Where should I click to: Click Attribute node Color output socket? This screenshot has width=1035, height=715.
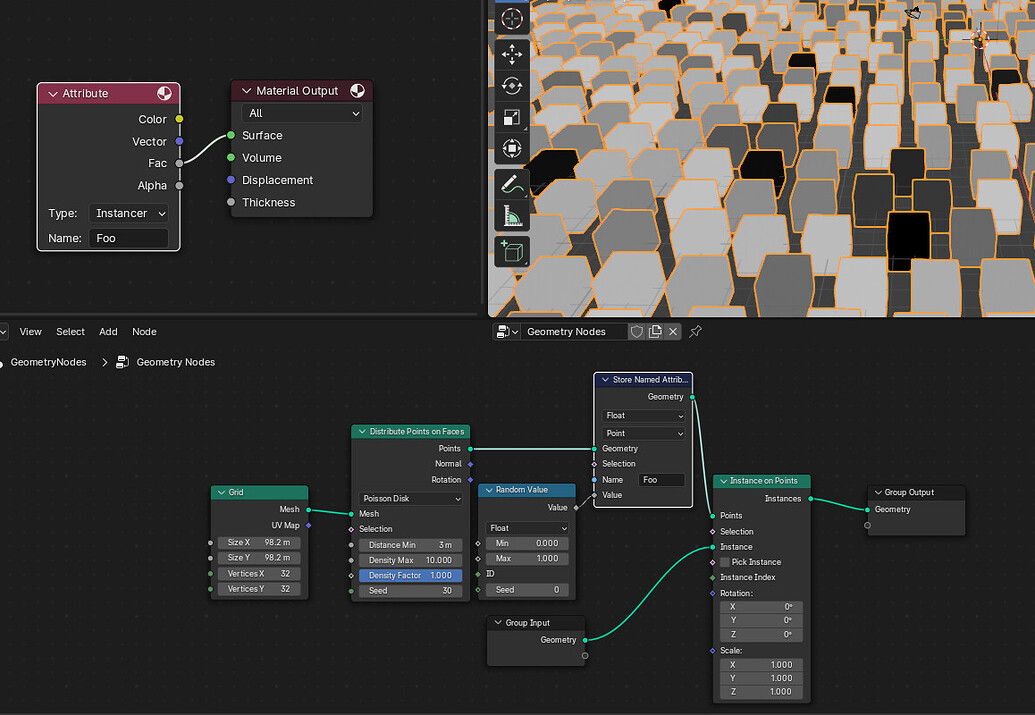pyautogui.click(x=179, y=119)
